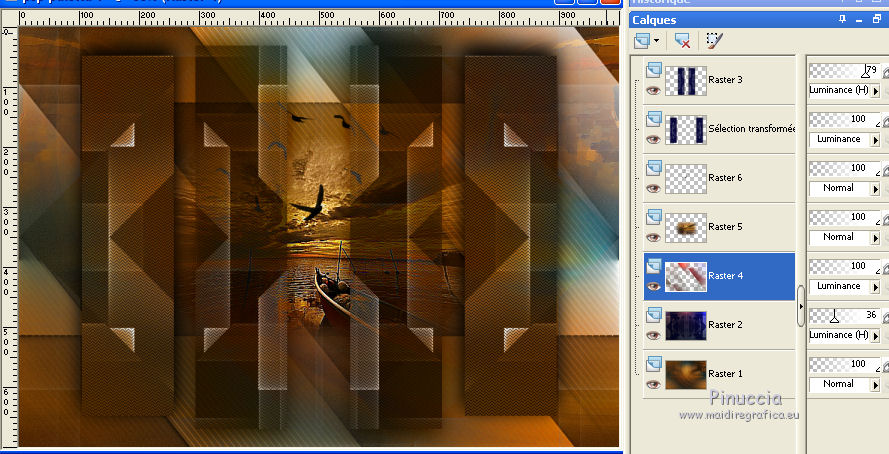The height and width of the screenshot is (454, 889).
Task: Select the Raster 2 layer thumbnail
Action: point(686,325)
